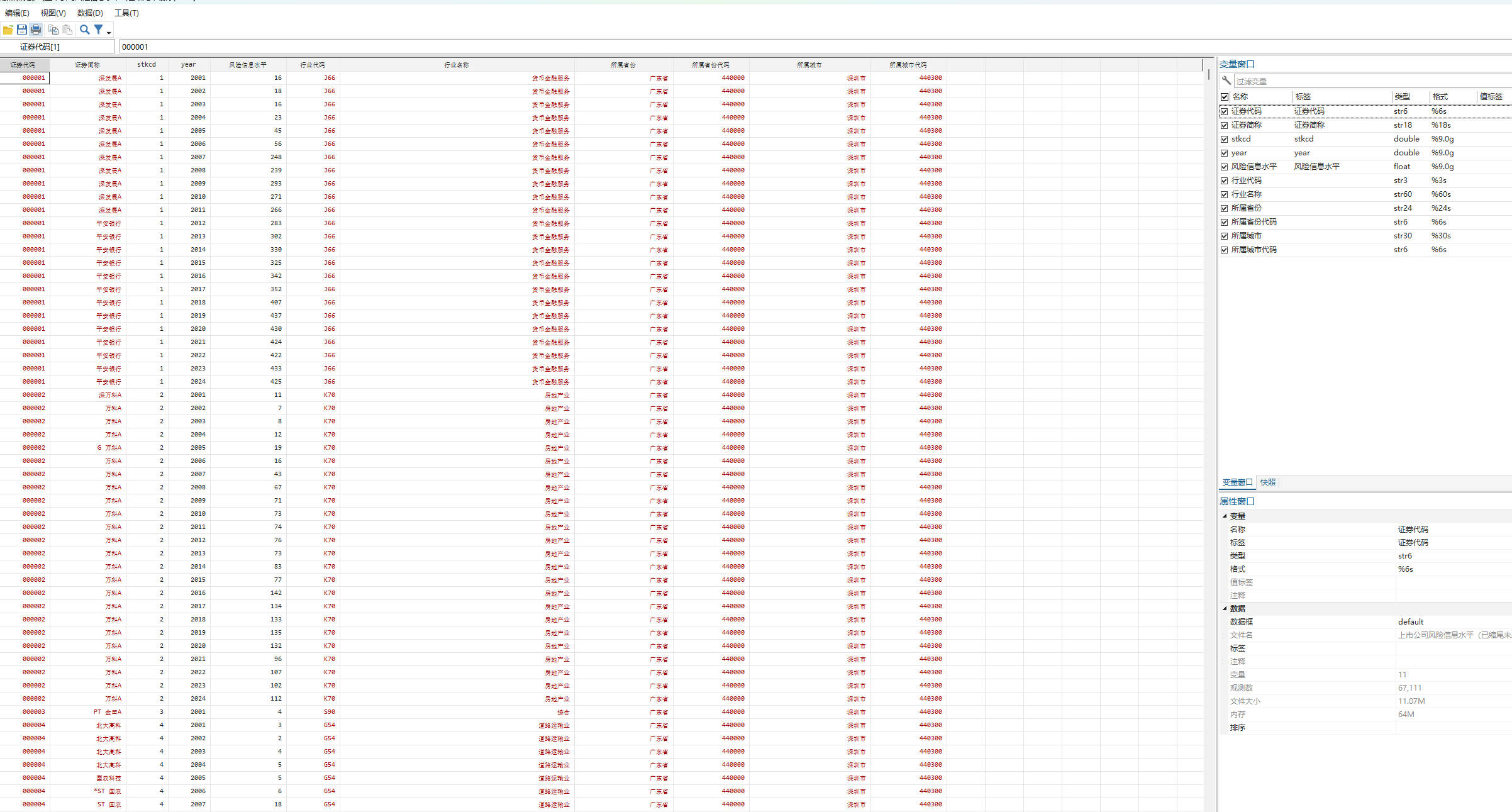Toggle the 行业代码 variable checkbox
The width and height of the screenshot is (1512, 812).
tap(1225, 181)
